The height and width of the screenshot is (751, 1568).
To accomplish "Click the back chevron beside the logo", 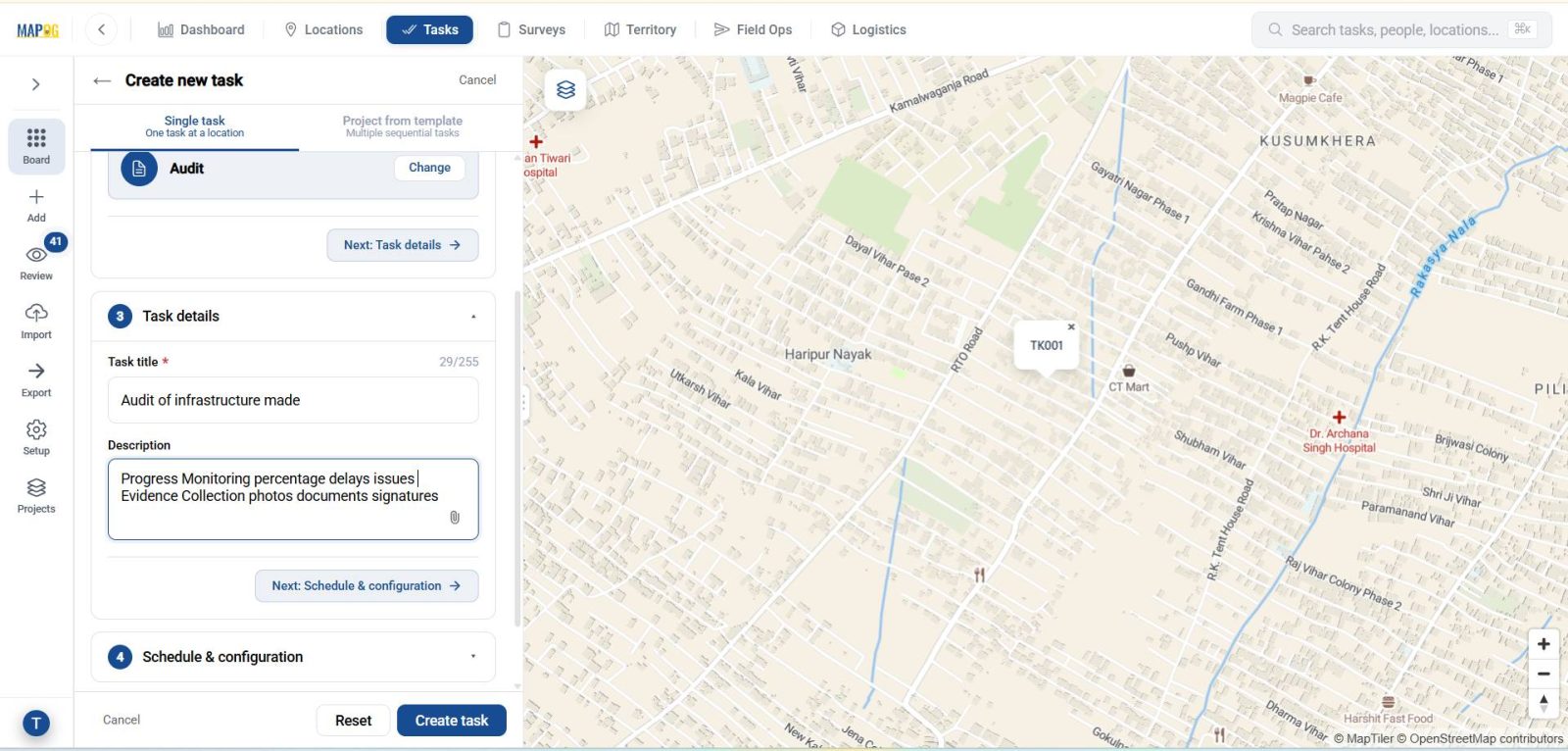I will pos(101,29).
